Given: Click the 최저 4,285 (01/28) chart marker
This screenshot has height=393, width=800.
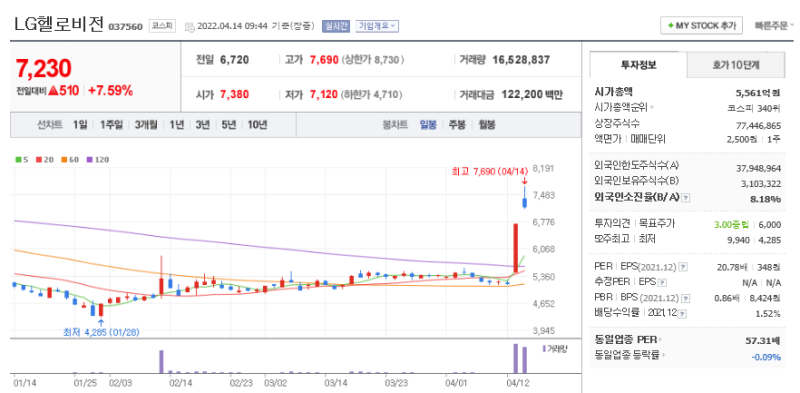Looking at the screenshot, I should 101,332.
